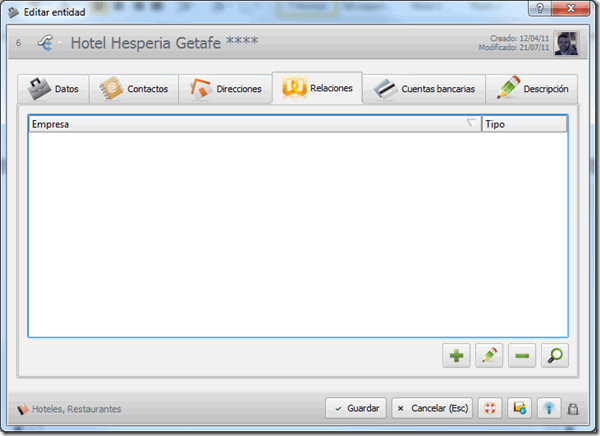Click the entity type icon beside title
Image resolution: width=600 pixels, height=436 pixels.
(x=45, y=42)
